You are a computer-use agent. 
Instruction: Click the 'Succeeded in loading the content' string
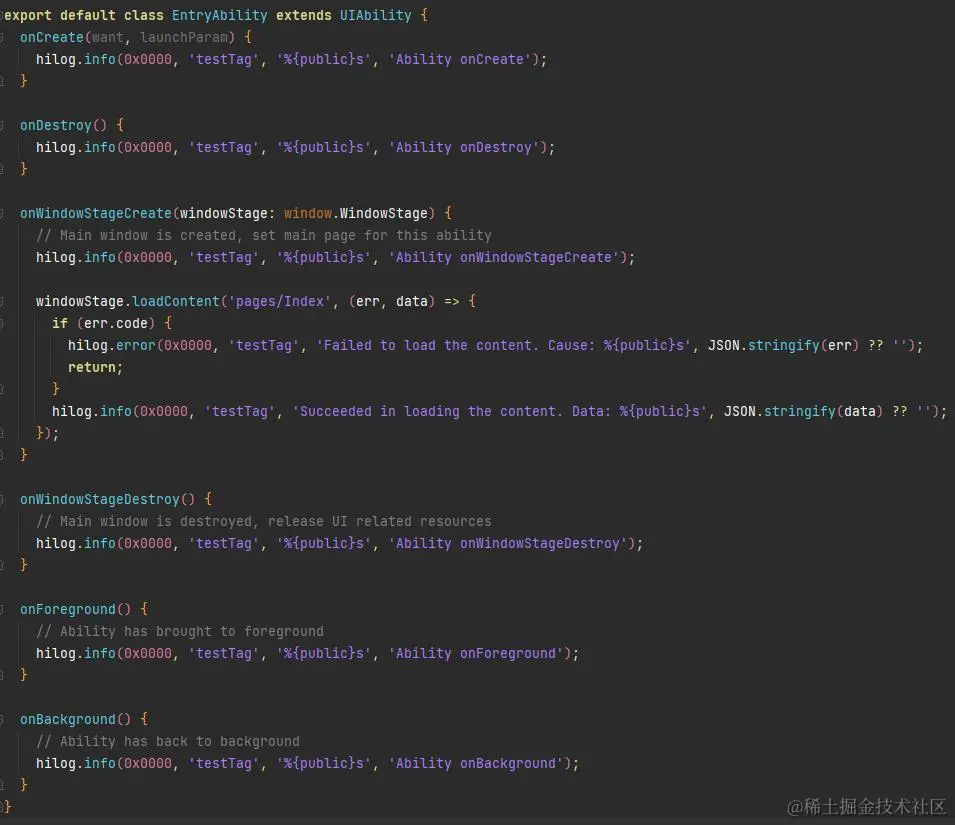click(499, 412)
